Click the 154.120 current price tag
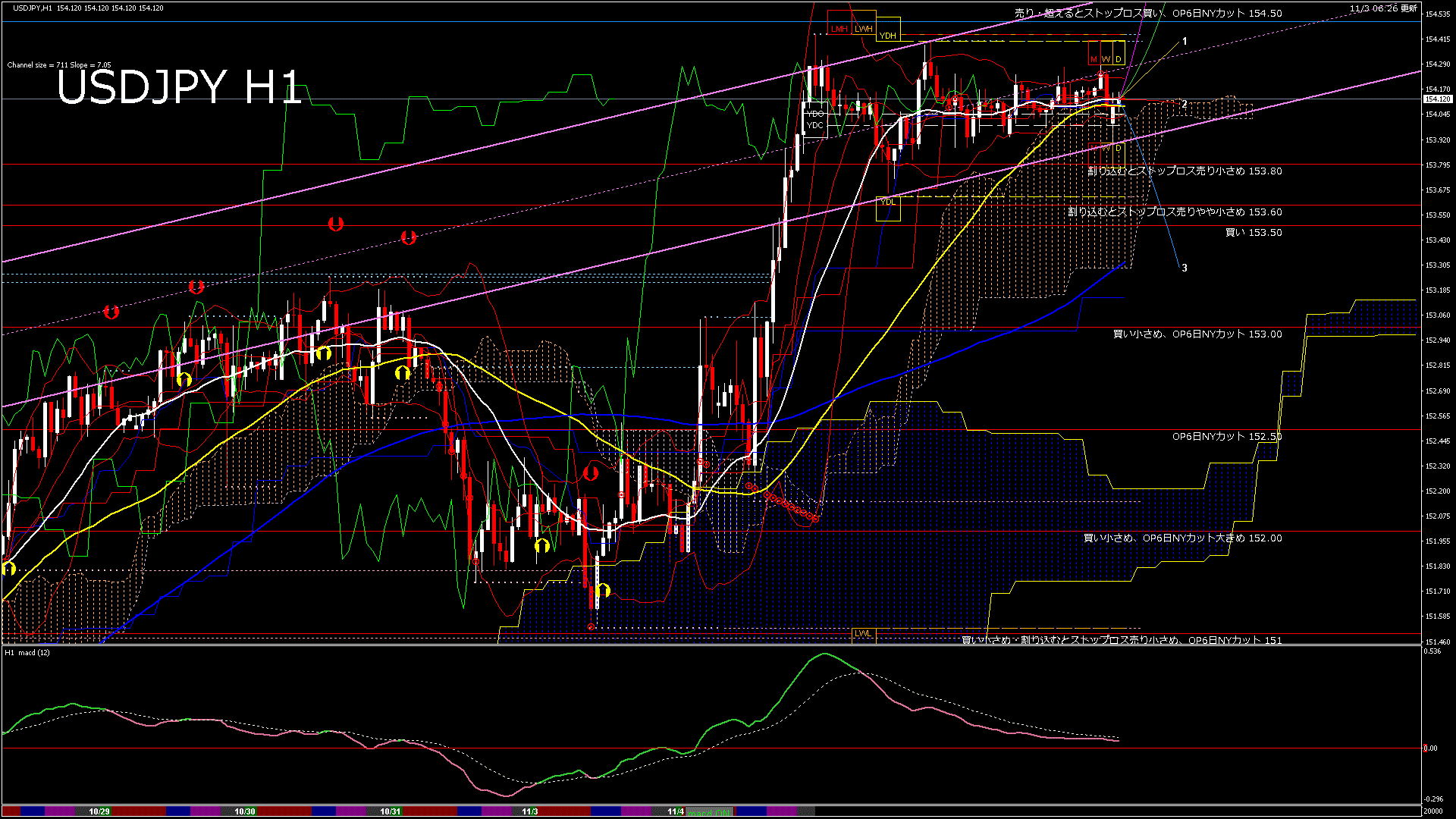1456x819 pixels. click(x=1437, y=99)
